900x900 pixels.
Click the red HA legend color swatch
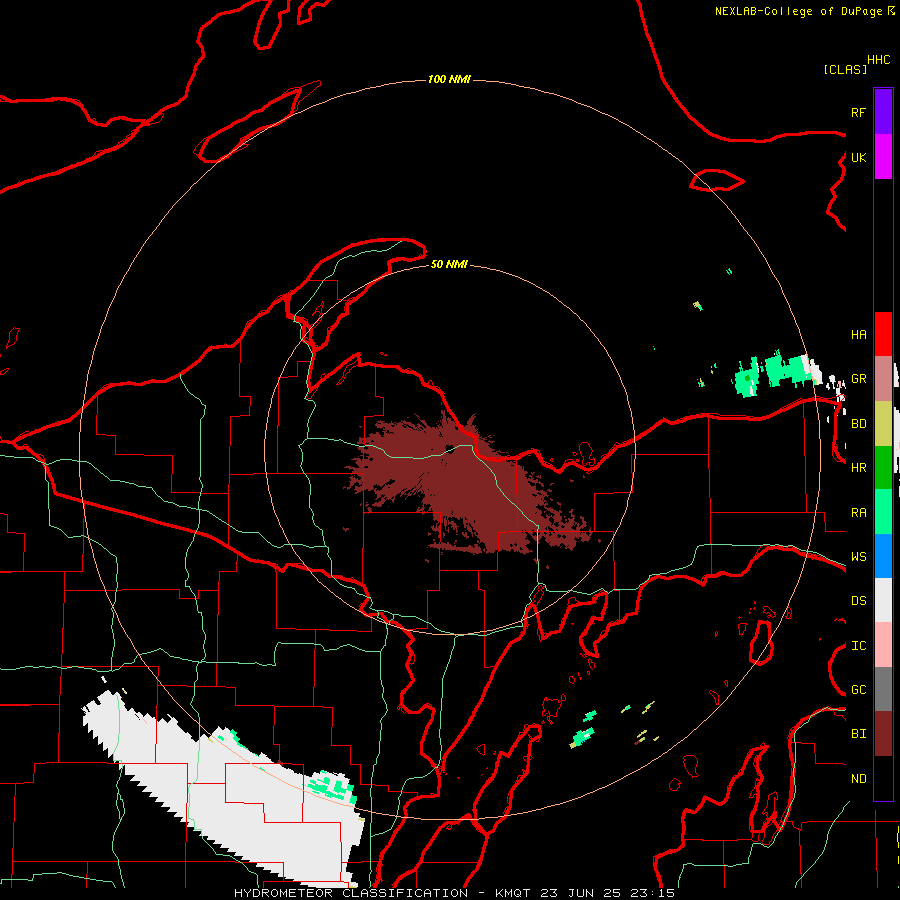tap(883, 334)
